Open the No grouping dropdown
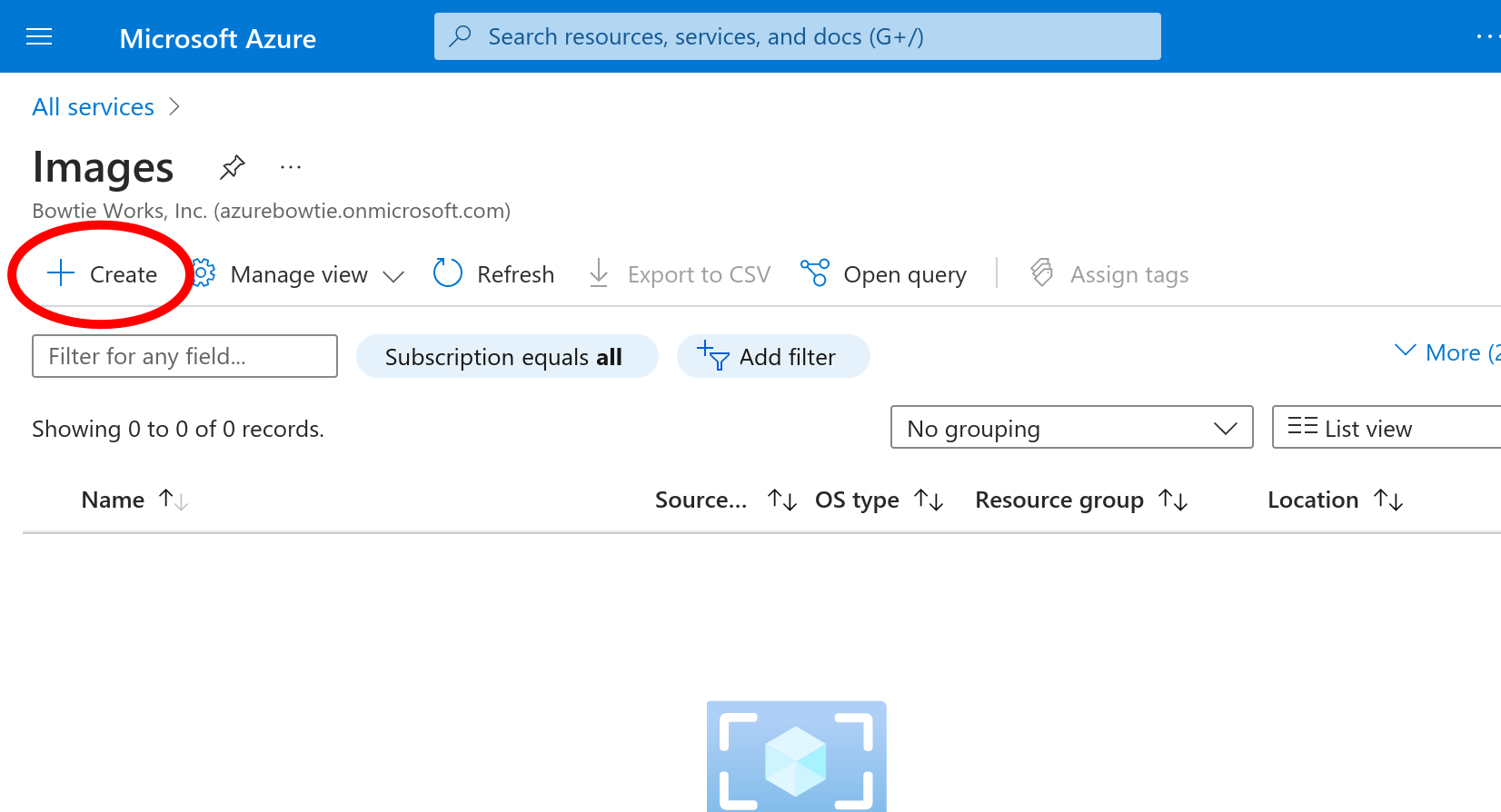Image resolution: width=1501 pixels, height=812 pixels. (1072, 427)
